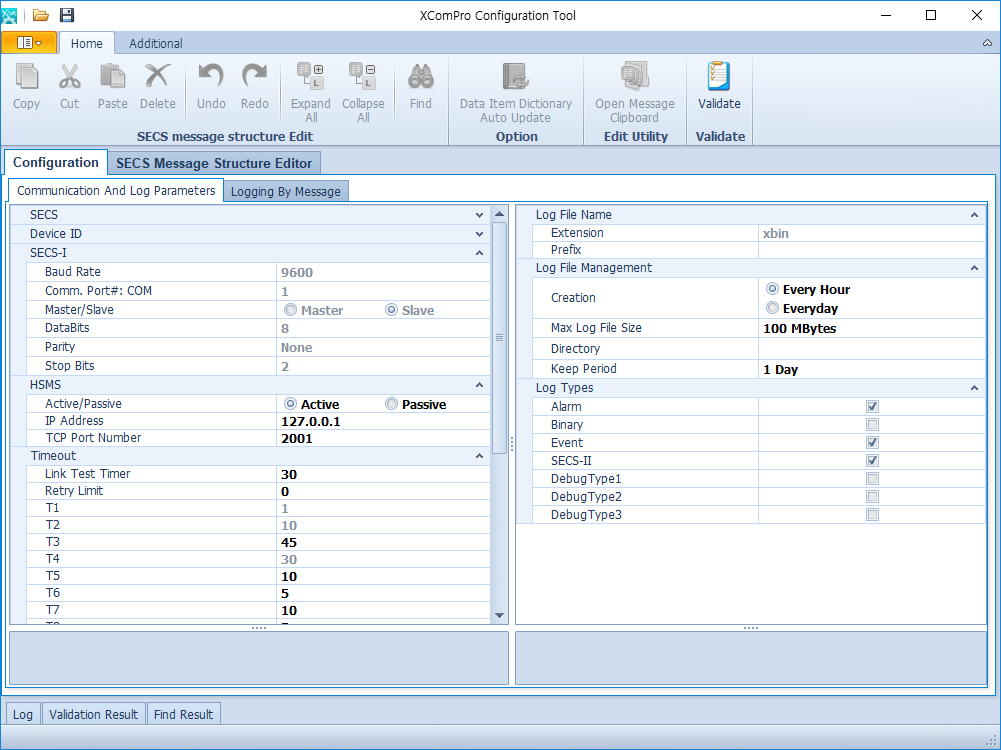
Task: Choose Every Hour log creation
Action: pos(772,289)
